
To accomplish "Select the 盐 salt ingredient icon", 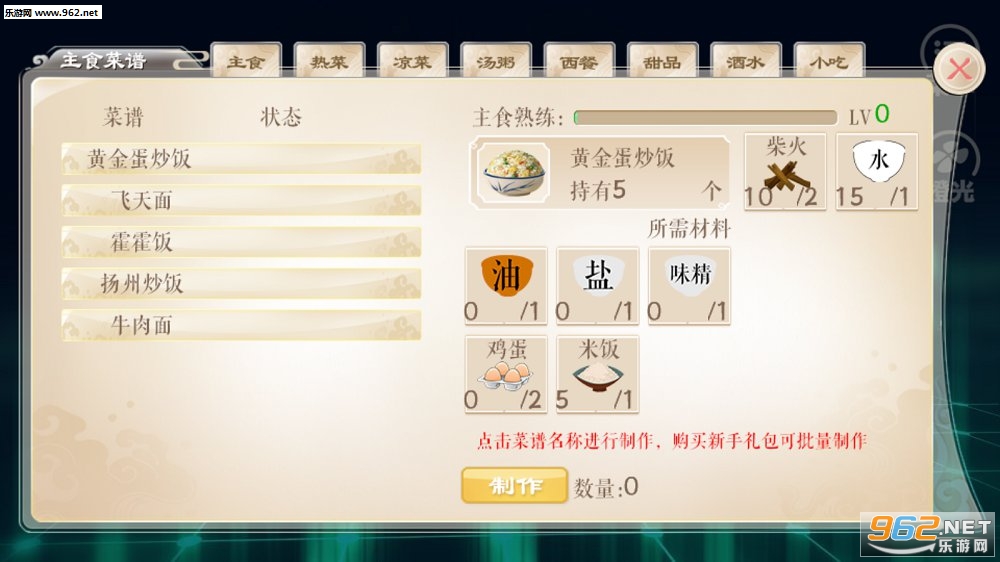I will click(x=598, y=276).
